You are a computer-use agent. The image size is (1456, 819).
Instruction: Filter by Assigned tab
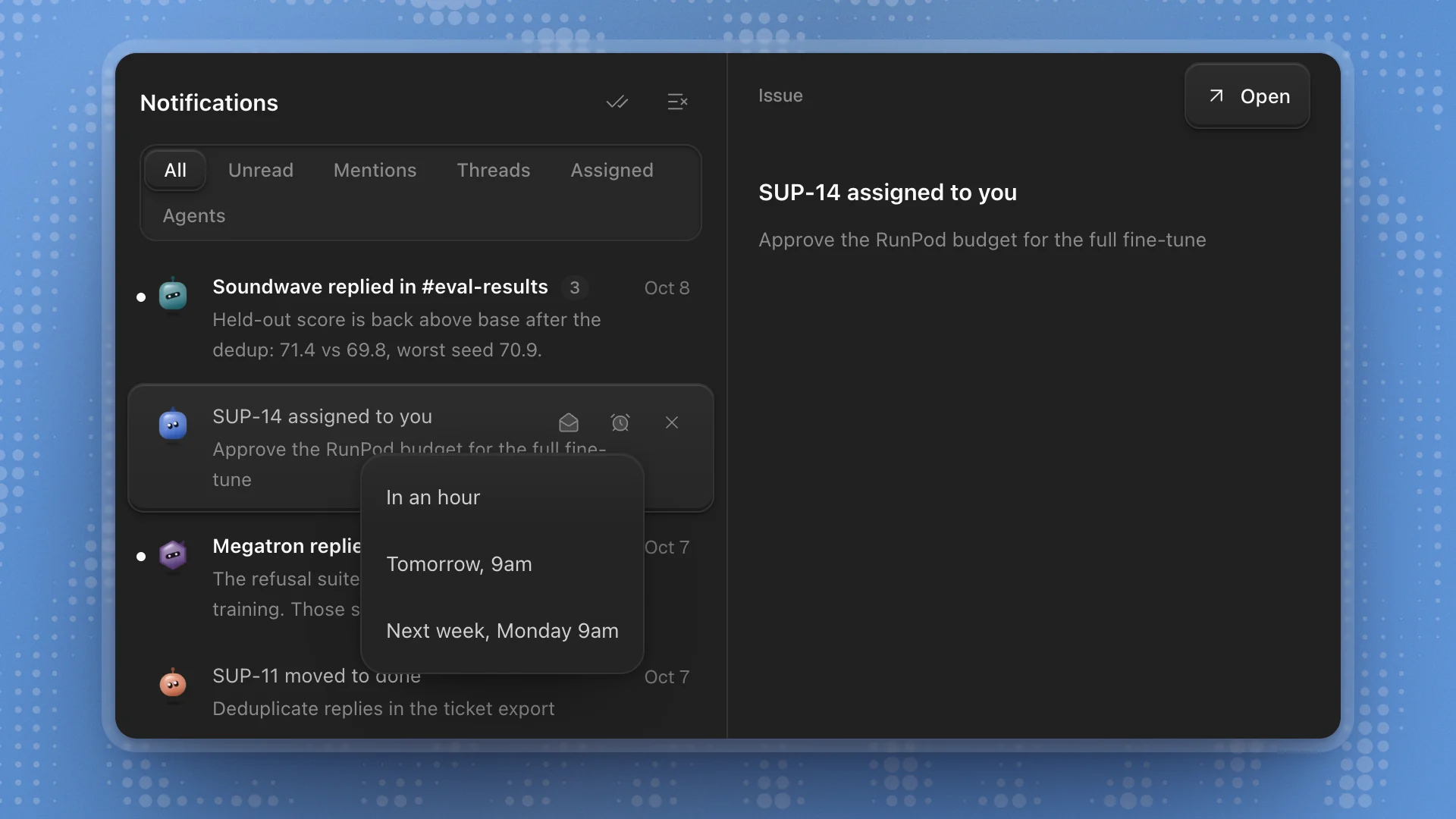click(x=612, y=170)
